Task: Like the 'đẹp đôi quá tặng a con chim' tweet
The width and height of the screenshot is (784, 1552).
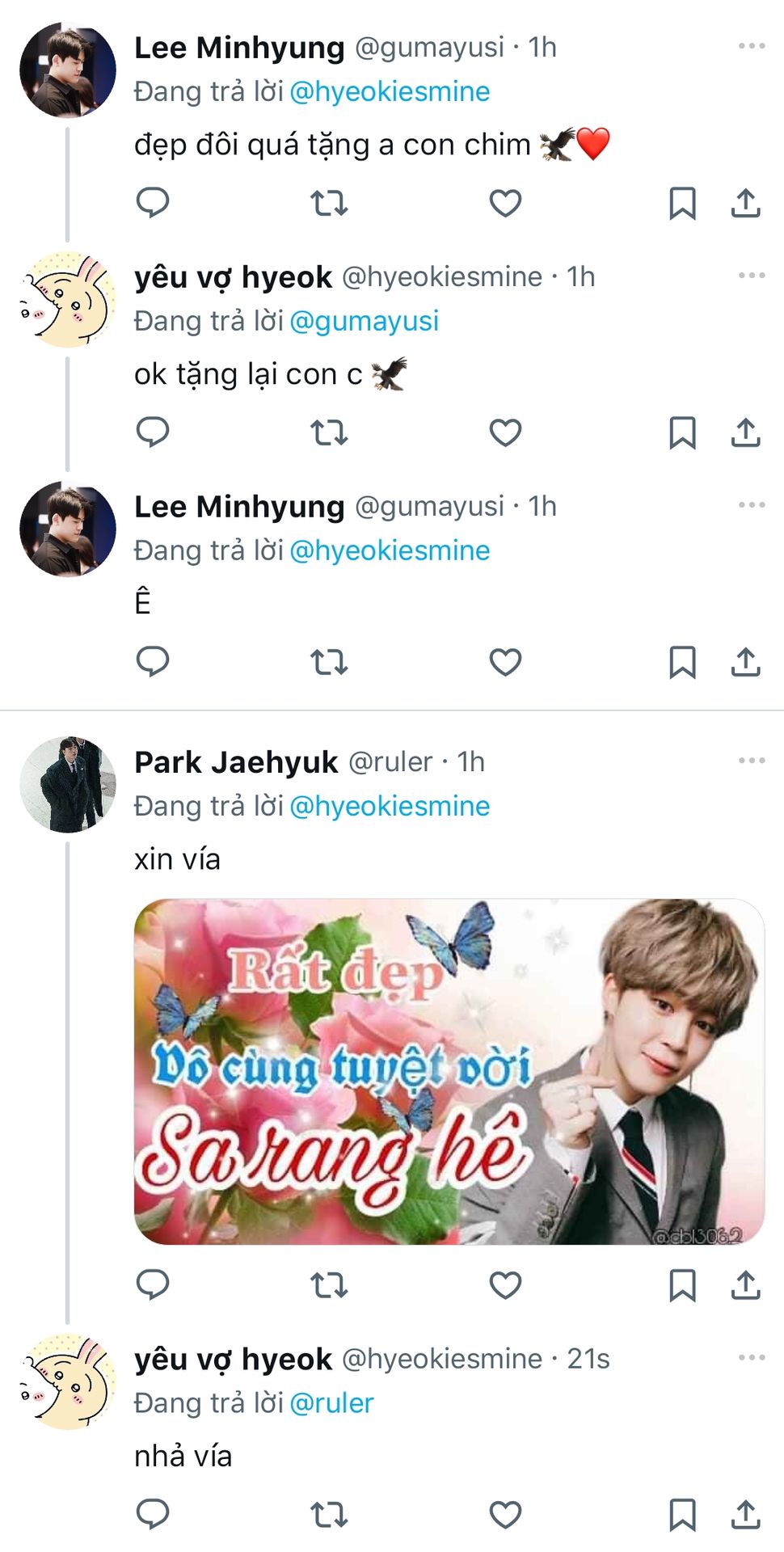Action: pyautogui.click(x=505, y=203)
